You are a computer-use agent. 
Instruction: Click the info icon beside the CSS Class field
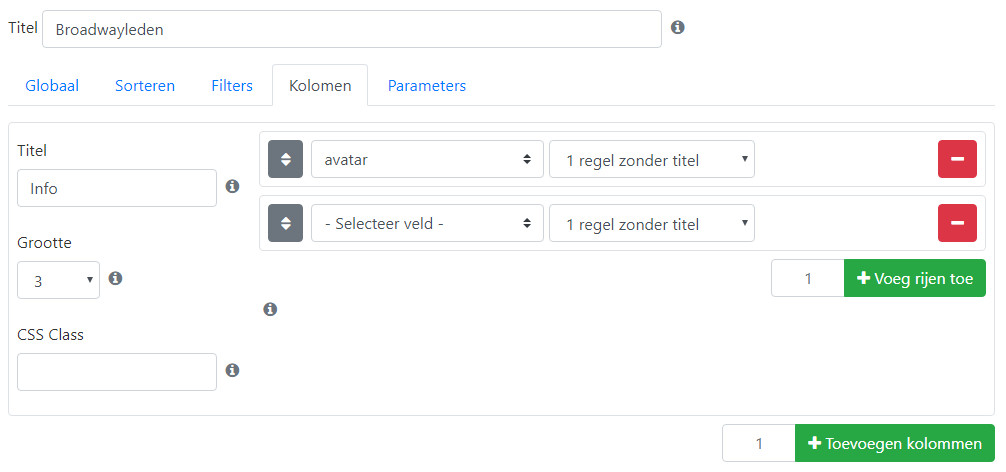point(233,371)
